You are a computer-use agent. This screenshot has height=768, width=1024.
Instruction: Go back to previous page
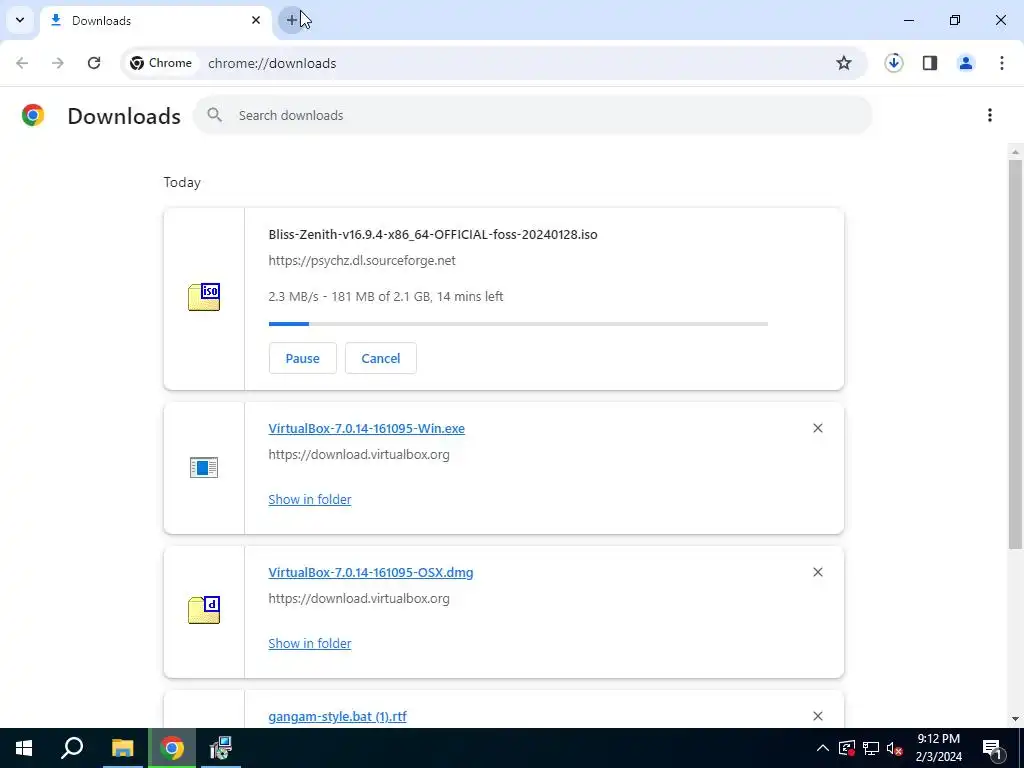coord(22,63)
